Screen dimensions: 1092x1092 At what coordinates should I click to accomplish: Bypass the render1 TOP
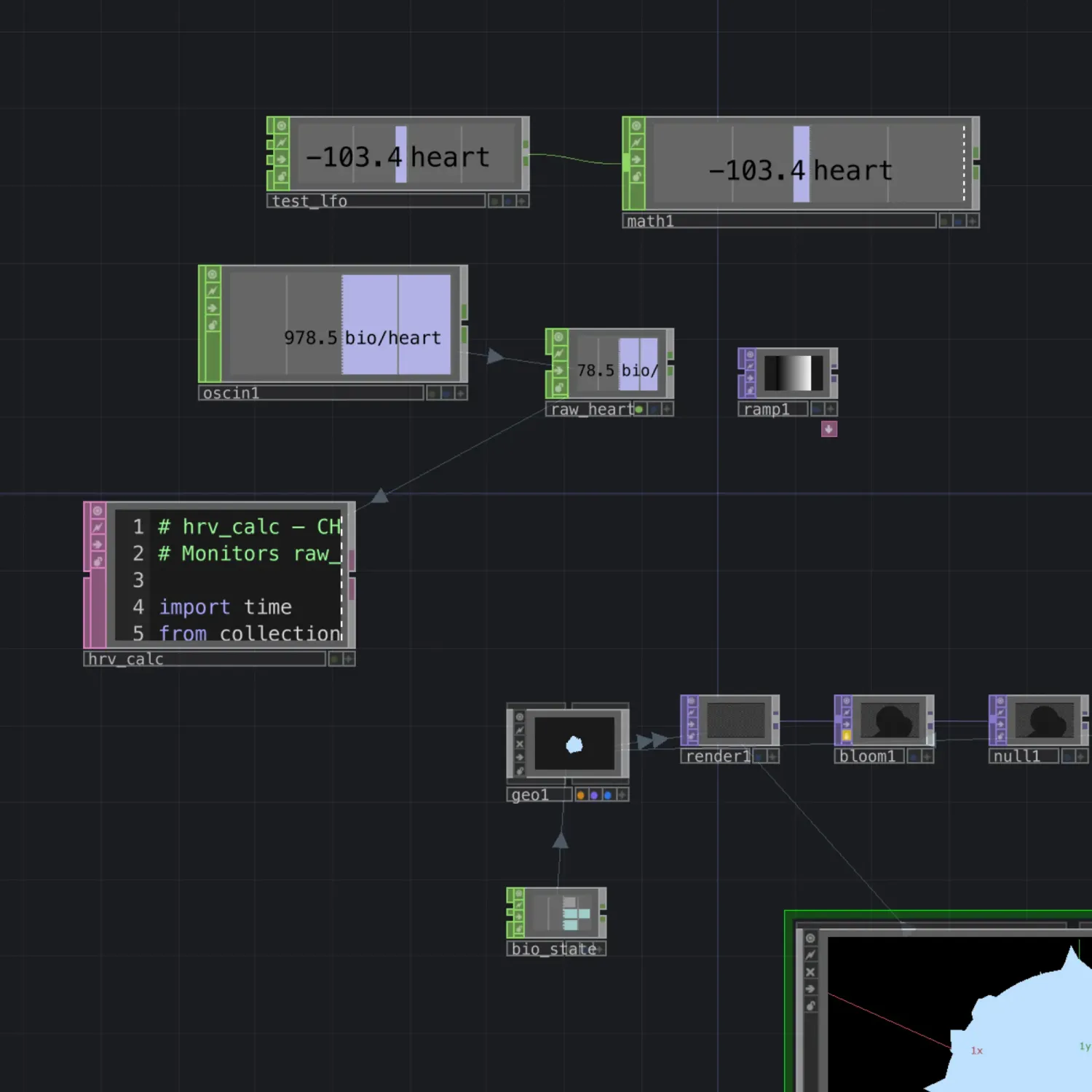[692, 724]
